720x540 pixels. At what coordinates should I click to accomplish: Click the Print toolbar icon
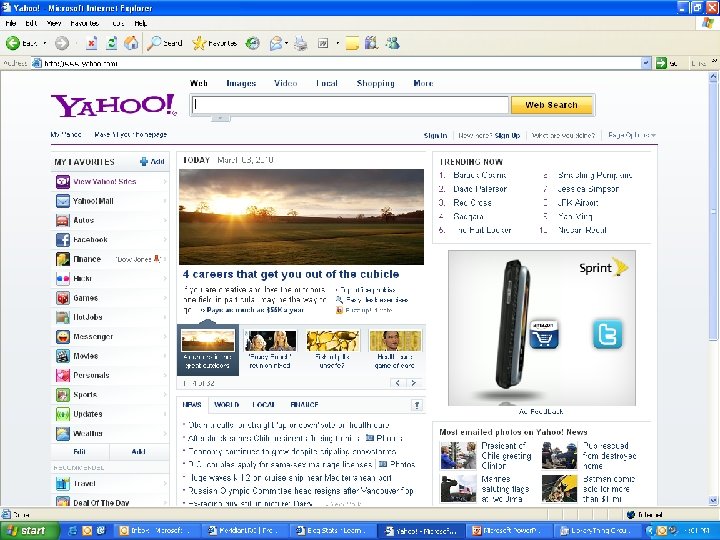301,43
